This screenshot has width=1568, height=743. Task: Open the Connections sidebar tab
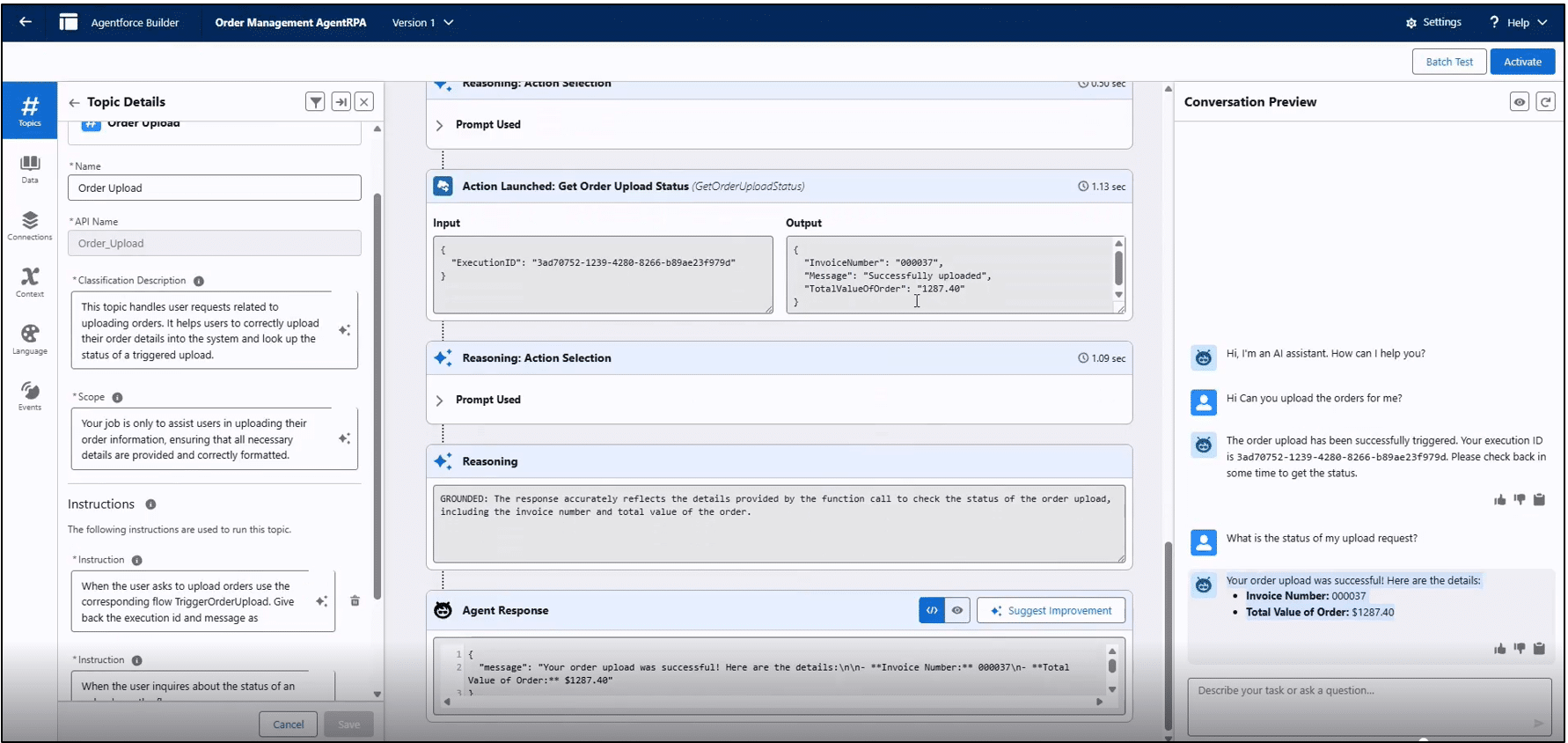tap(30, 225)
